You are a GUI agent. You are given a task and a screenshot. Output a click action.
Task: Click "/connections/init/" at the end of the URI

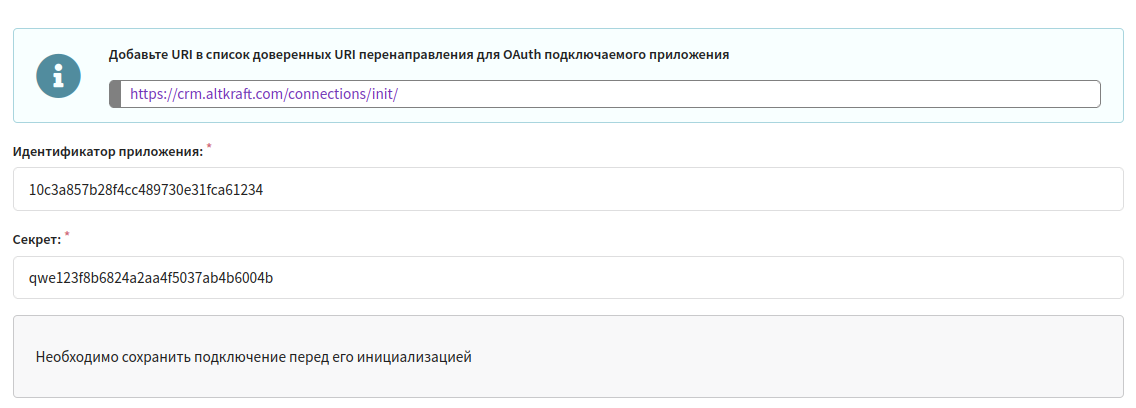[x=343, y=94]
